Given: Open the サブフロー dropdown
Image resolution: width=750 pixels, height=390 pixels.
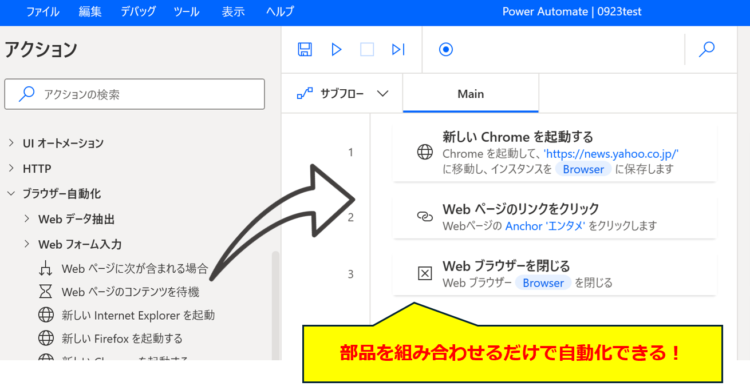Looking at the screenshot, I should pyautogui.click(x=343, y=93).
